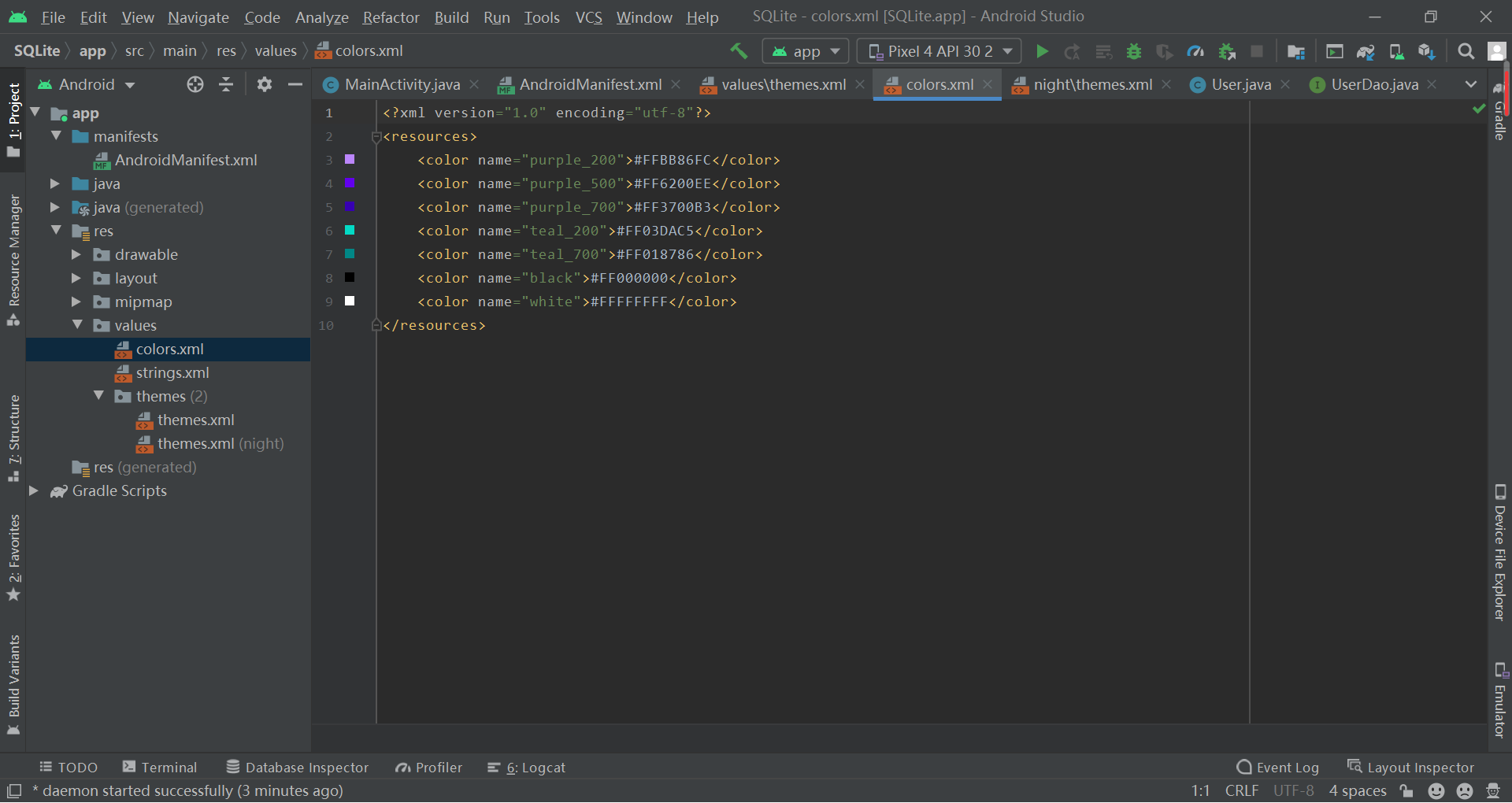Open the Refactor menu
Screen dimensions: 1512x803
click(391, 17)
